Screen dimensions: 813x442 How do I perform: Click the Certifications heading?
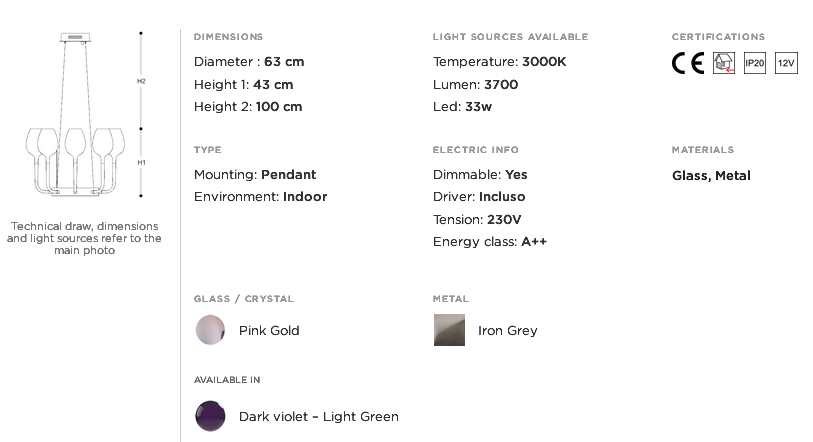coord(719,37)
